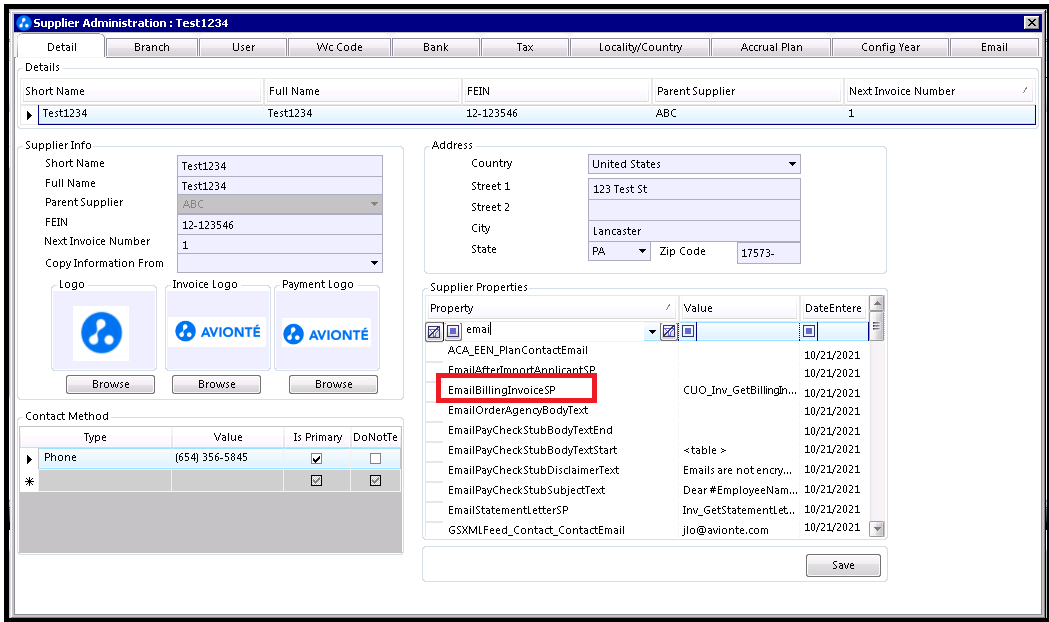1049x622 pixels.
Task: Select EmailPayCheckStubDisclaimerText property
Action: pos(533,470)
